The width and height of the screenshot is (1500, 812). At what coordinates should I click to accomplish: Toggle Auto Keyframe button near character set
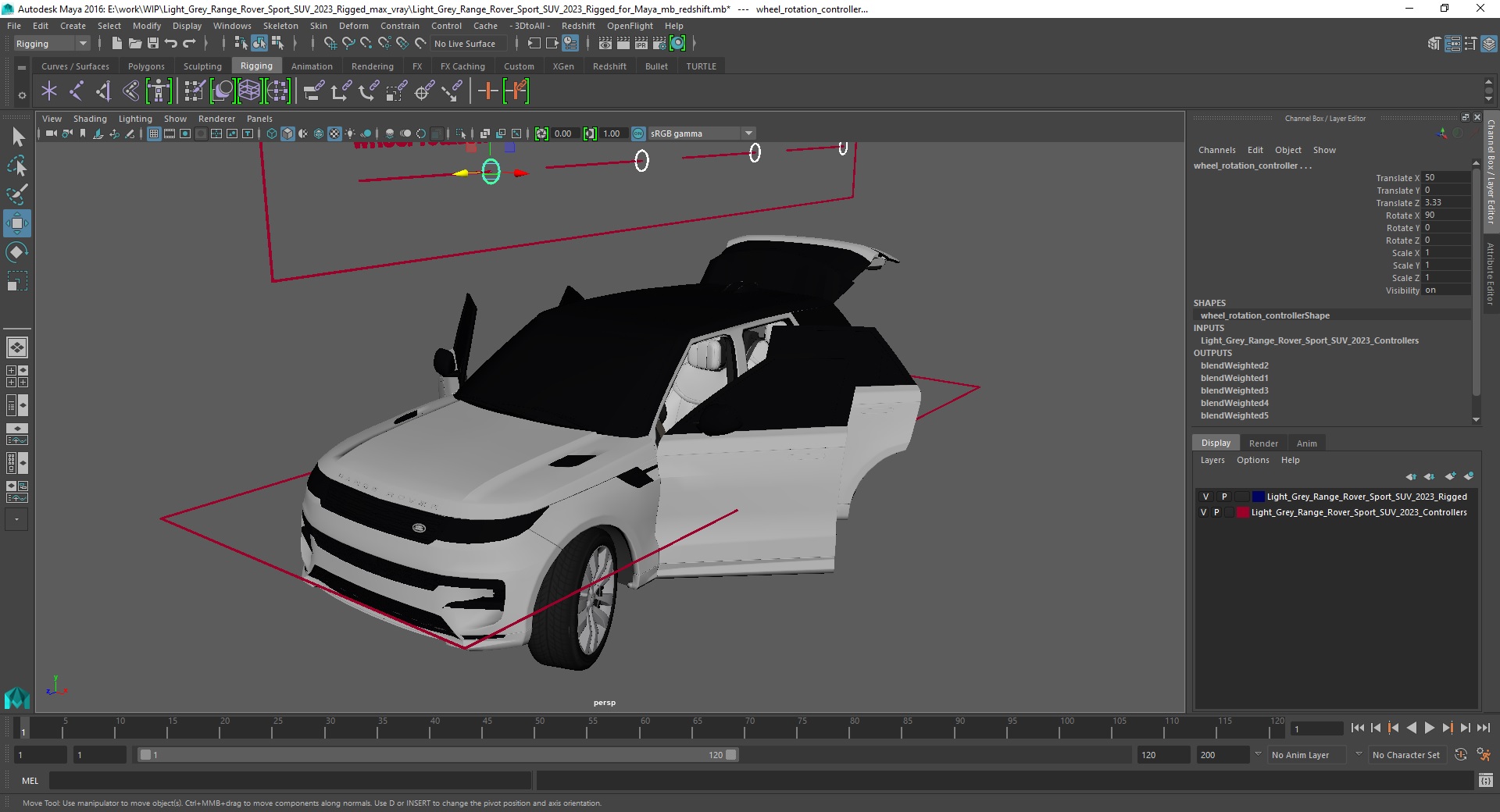tap(1461, 755)
